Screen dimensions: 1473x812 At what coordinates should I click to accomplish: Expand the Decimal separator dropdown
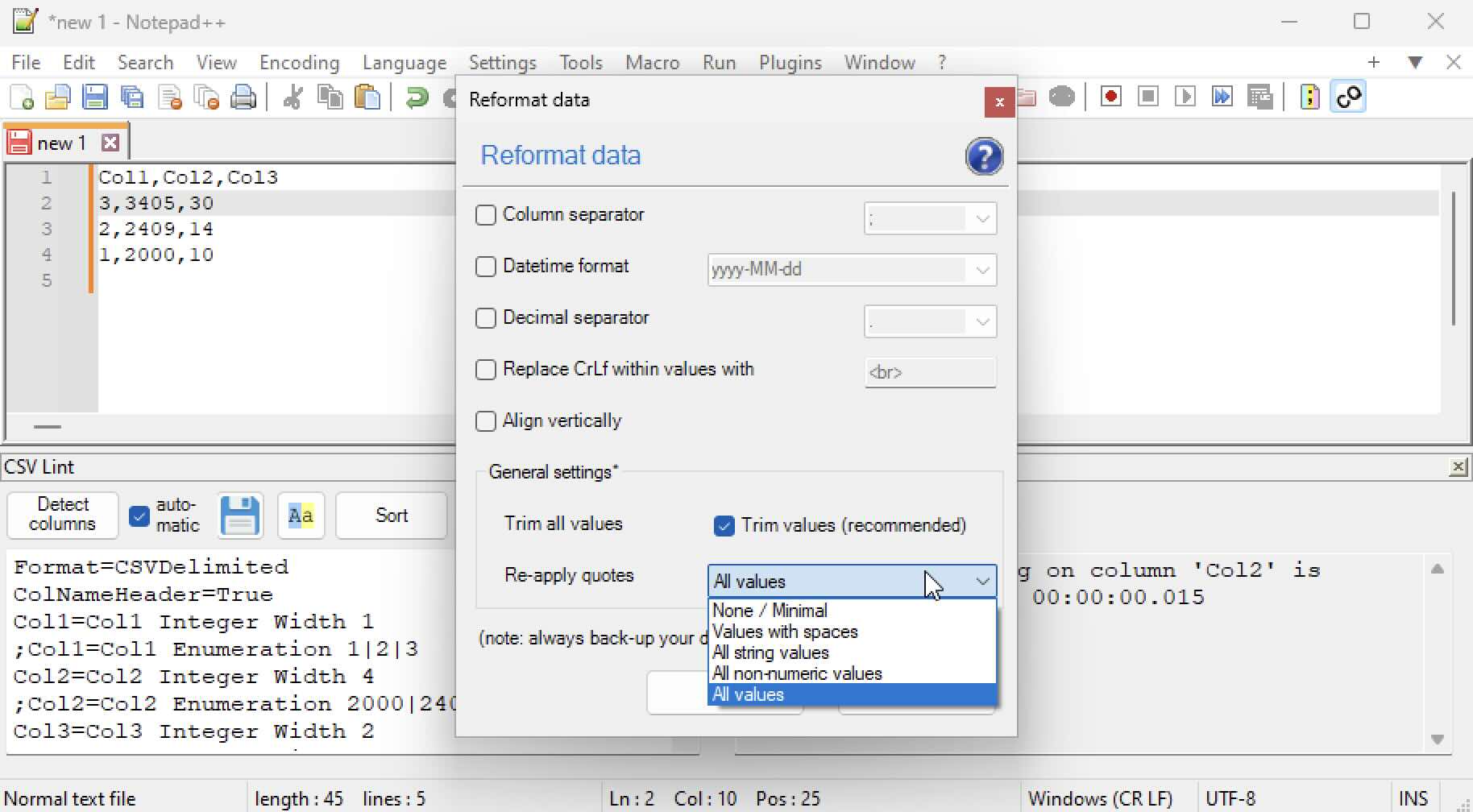pos(981,321)
